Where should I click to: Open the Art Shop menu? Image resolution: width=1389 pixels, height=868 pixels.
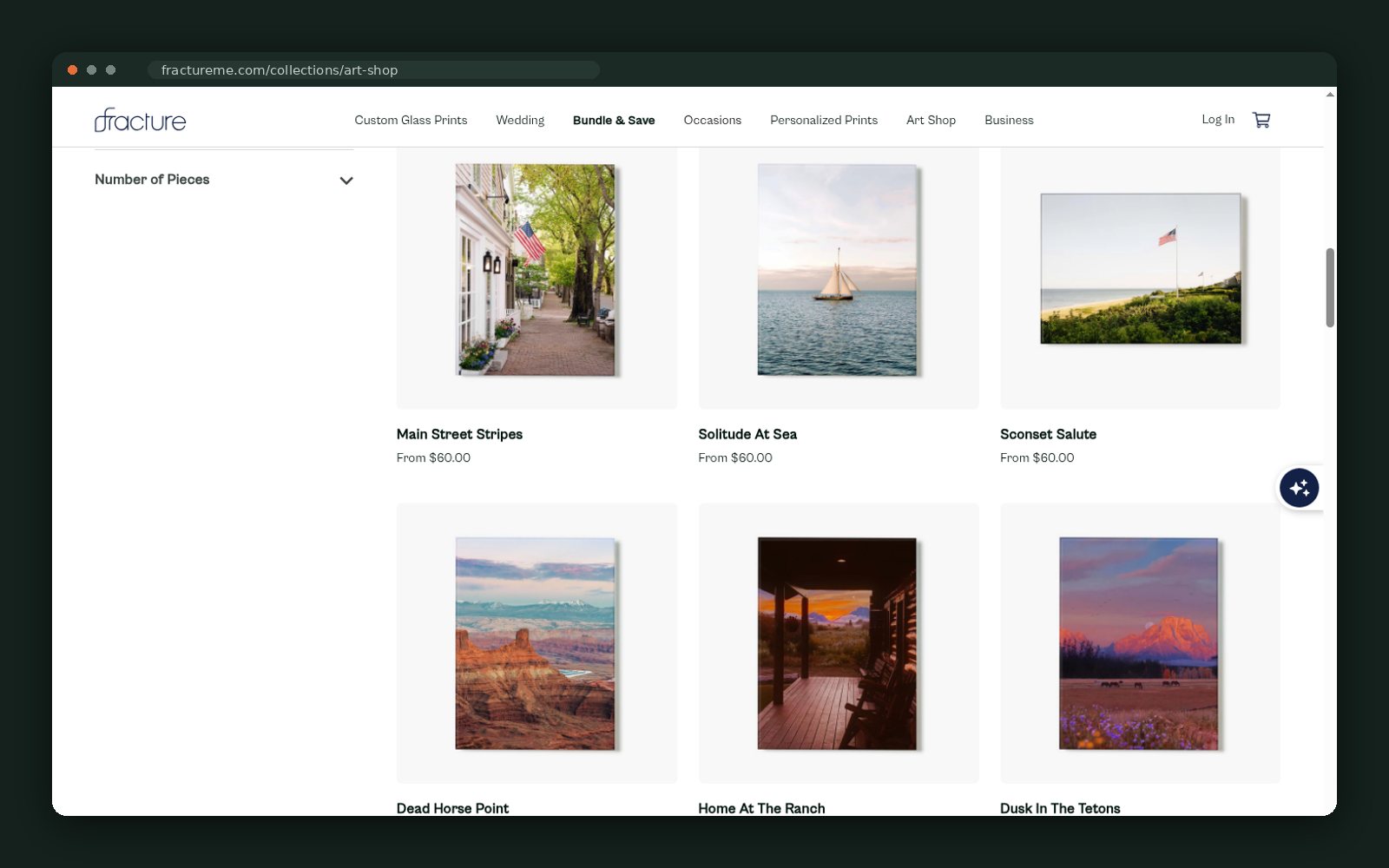[x=931, y=120]
